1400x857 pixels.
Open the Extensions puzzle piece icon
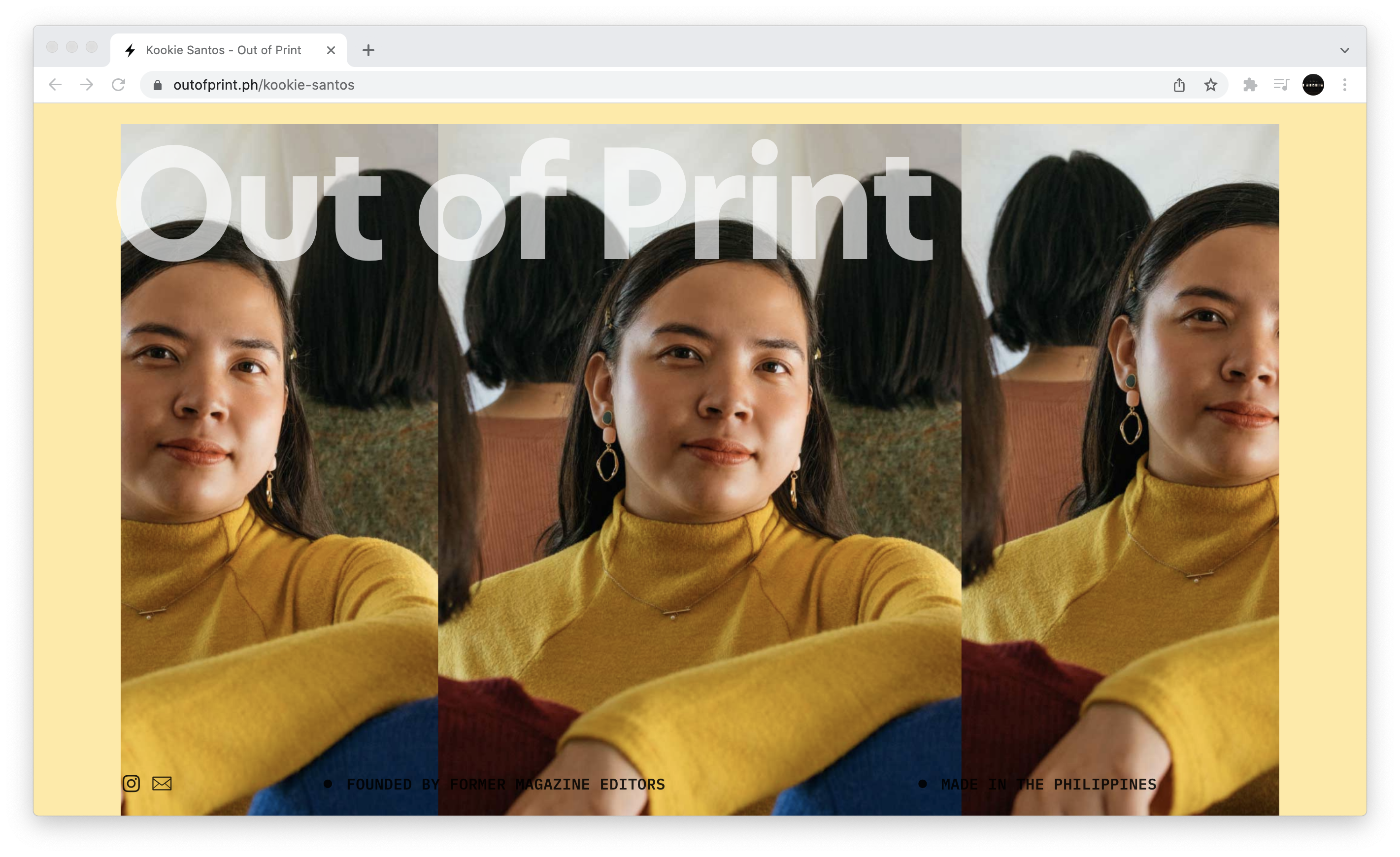click(1249, 85)
